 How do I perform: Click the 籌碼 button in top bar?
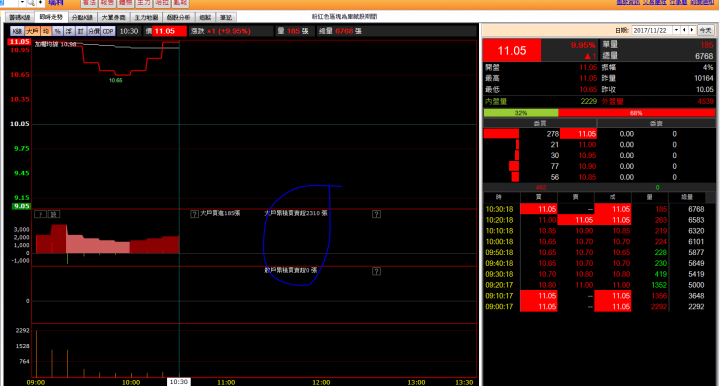(125, 3)
